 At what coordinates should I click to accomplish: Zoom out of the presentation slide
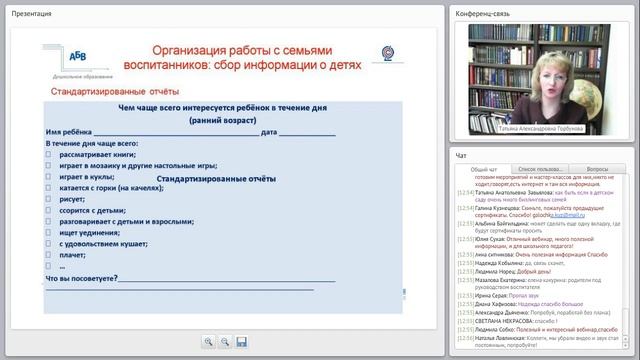pyautogui.click(x=225, y=342)
